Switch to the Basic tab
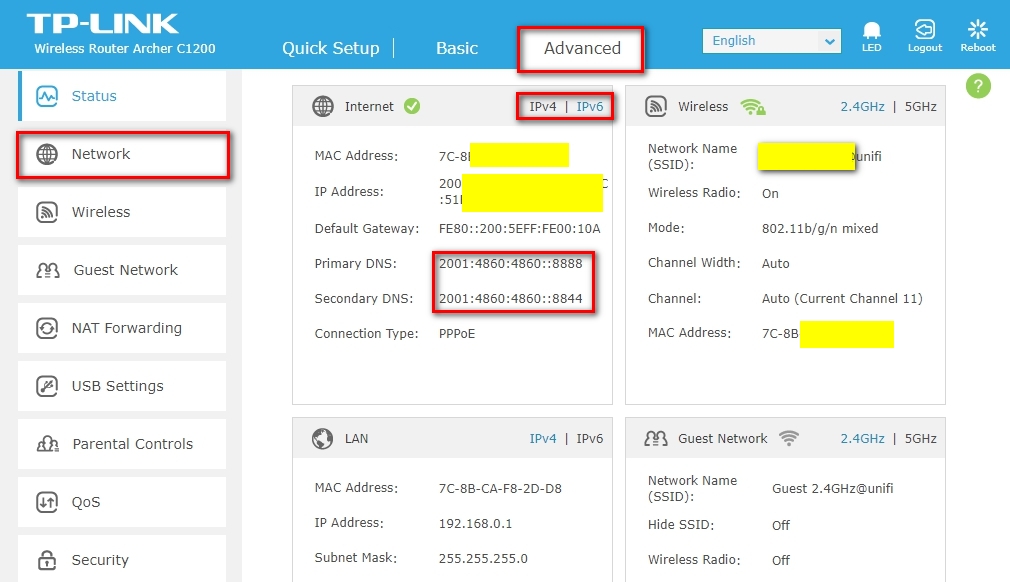This screenshot has width=1010, height=582. pyautogui.click(x=457, y=48)
